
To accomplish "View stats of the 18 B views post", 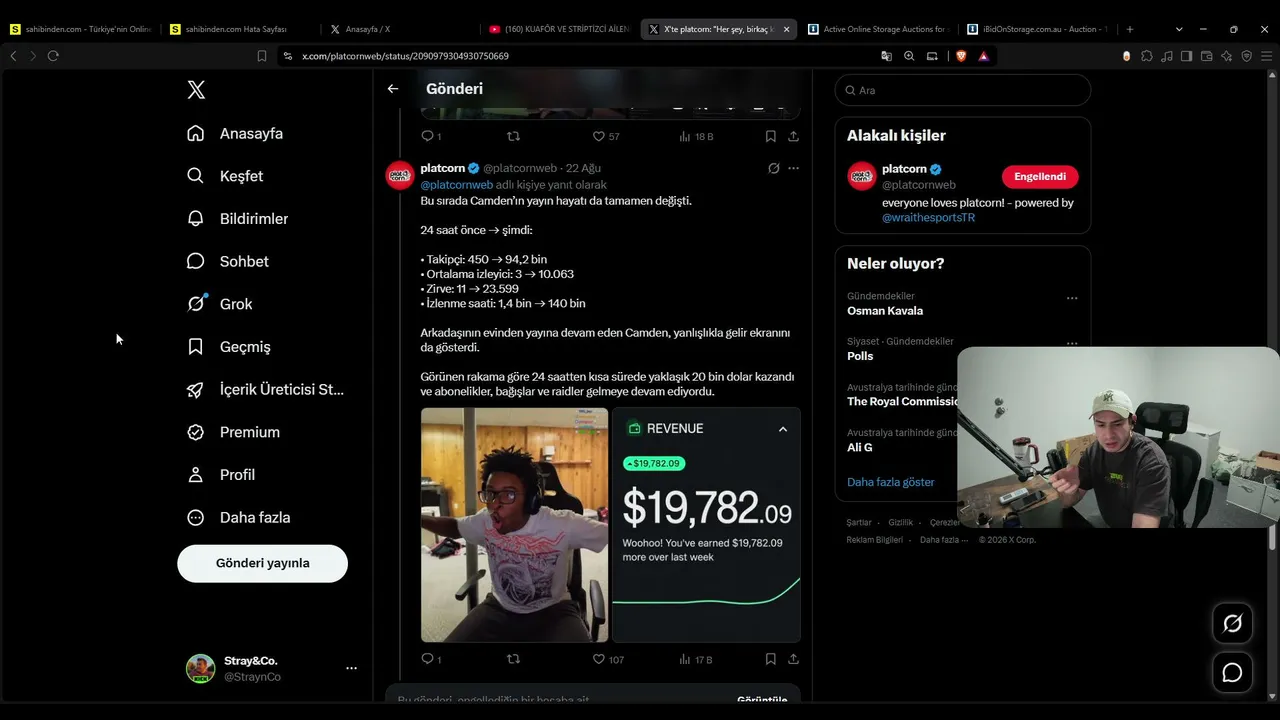I will pyautogui.click(x=696, y=136).
